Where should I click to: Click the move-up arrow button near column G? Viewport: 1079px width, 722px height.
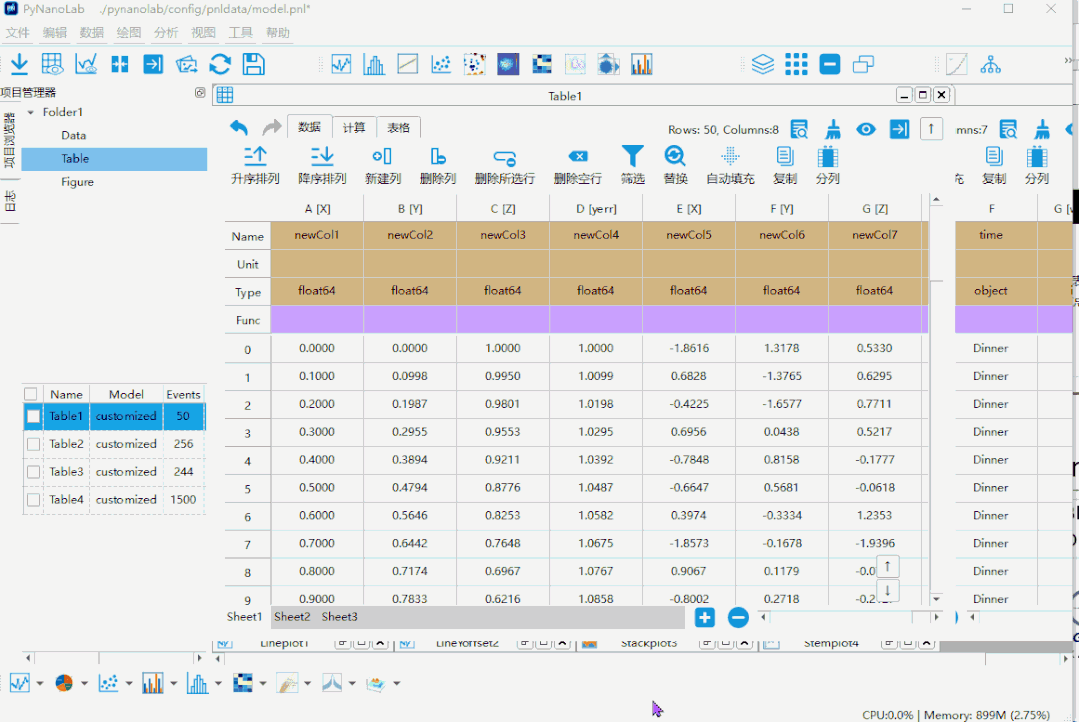[x=888, y=566]
